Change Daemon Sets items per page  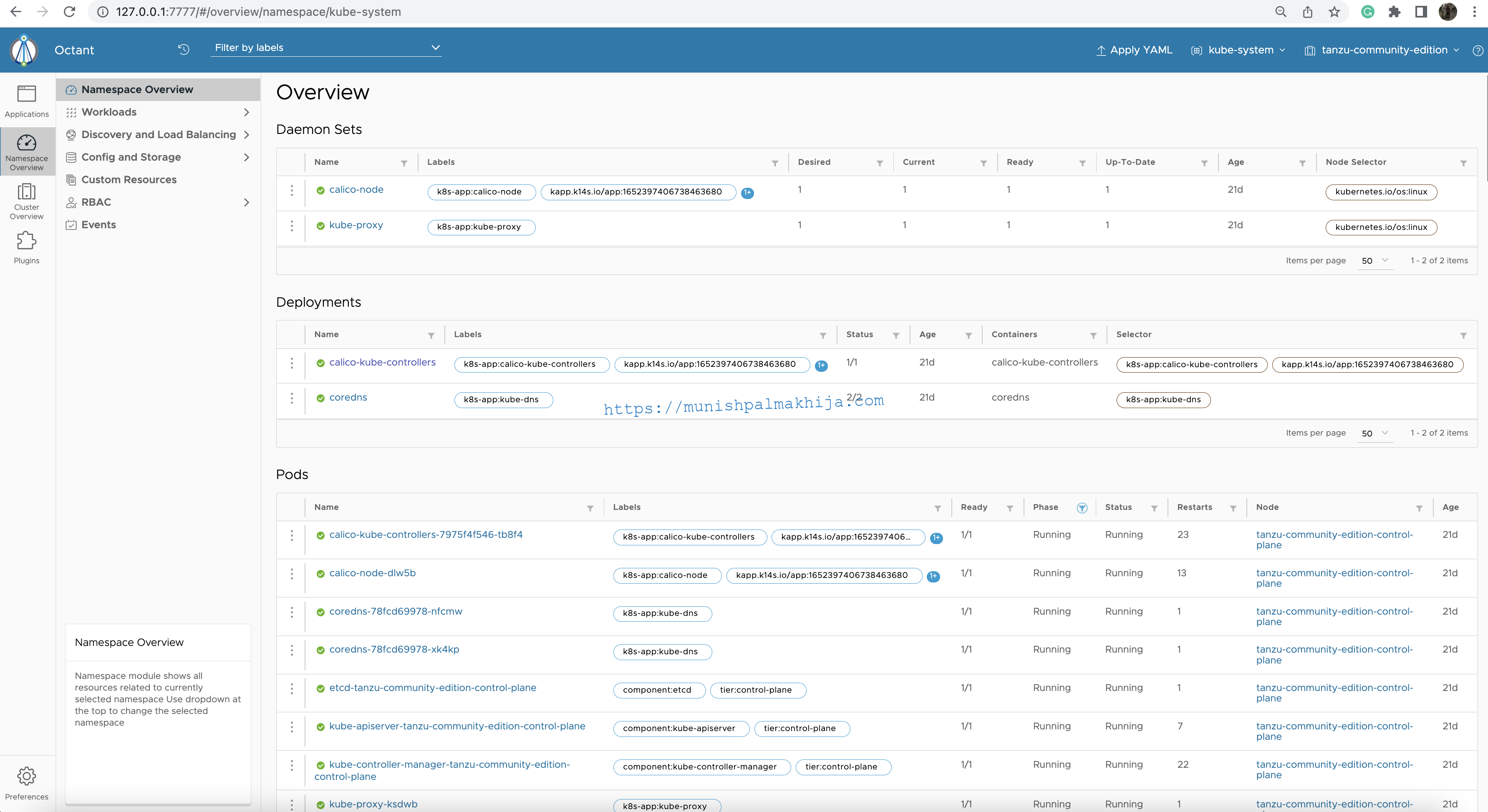(x=1375, y=260)
